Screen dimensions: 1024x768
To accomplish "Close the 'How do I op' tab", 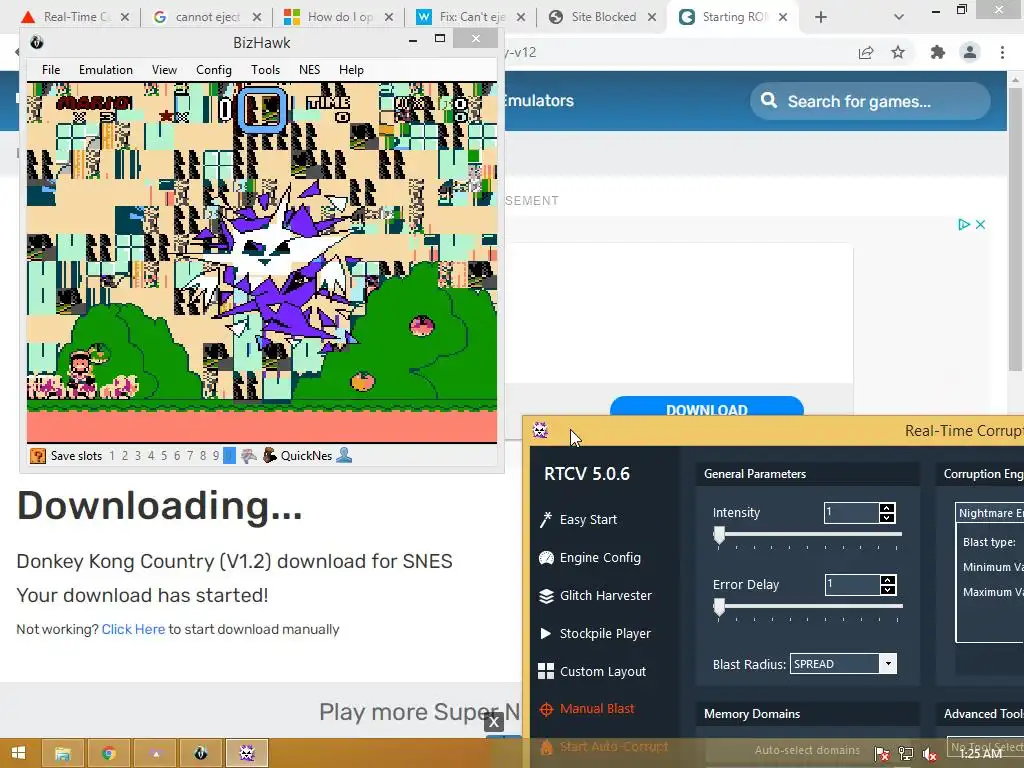I will point(389,17).
